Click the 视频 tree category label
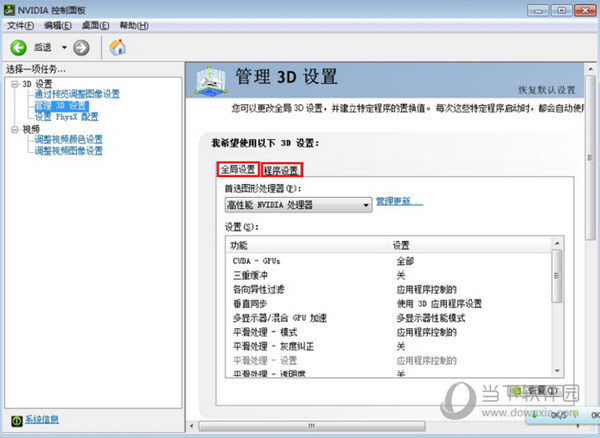The image size is (600, 438). click(31, 129)
